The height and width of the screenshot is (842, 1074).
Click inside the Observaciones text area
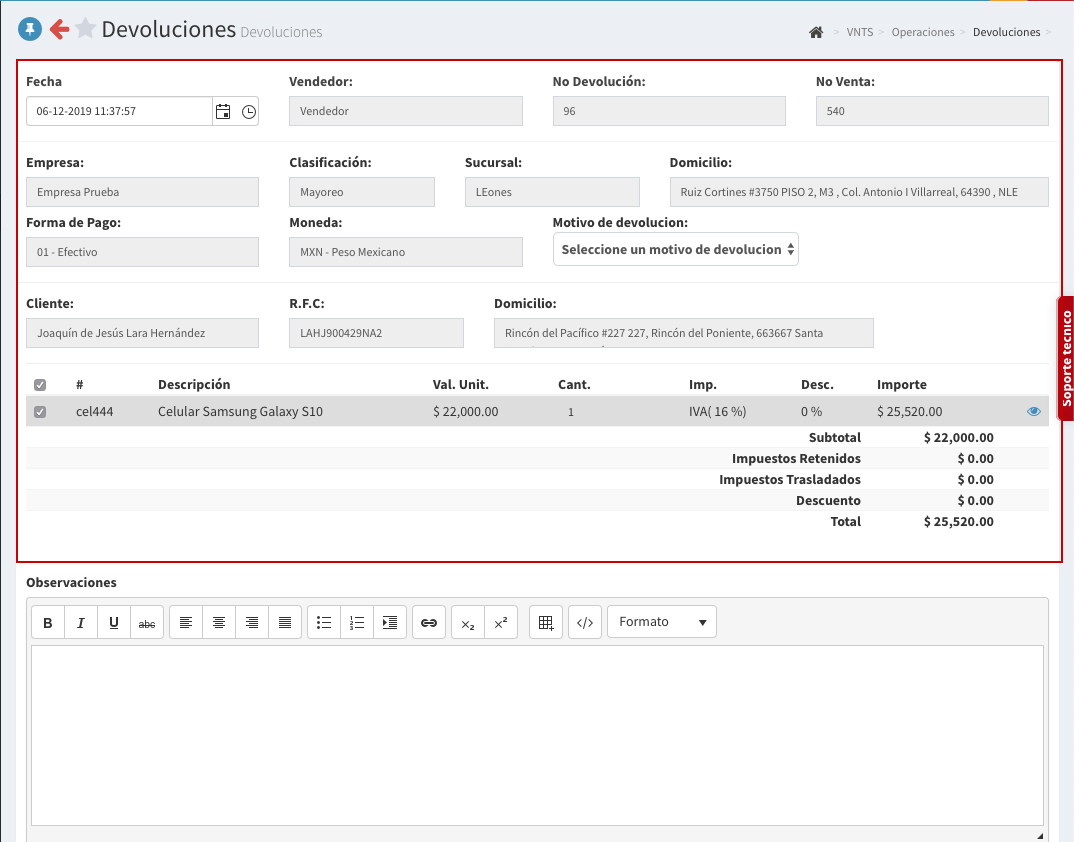[537, 735]
